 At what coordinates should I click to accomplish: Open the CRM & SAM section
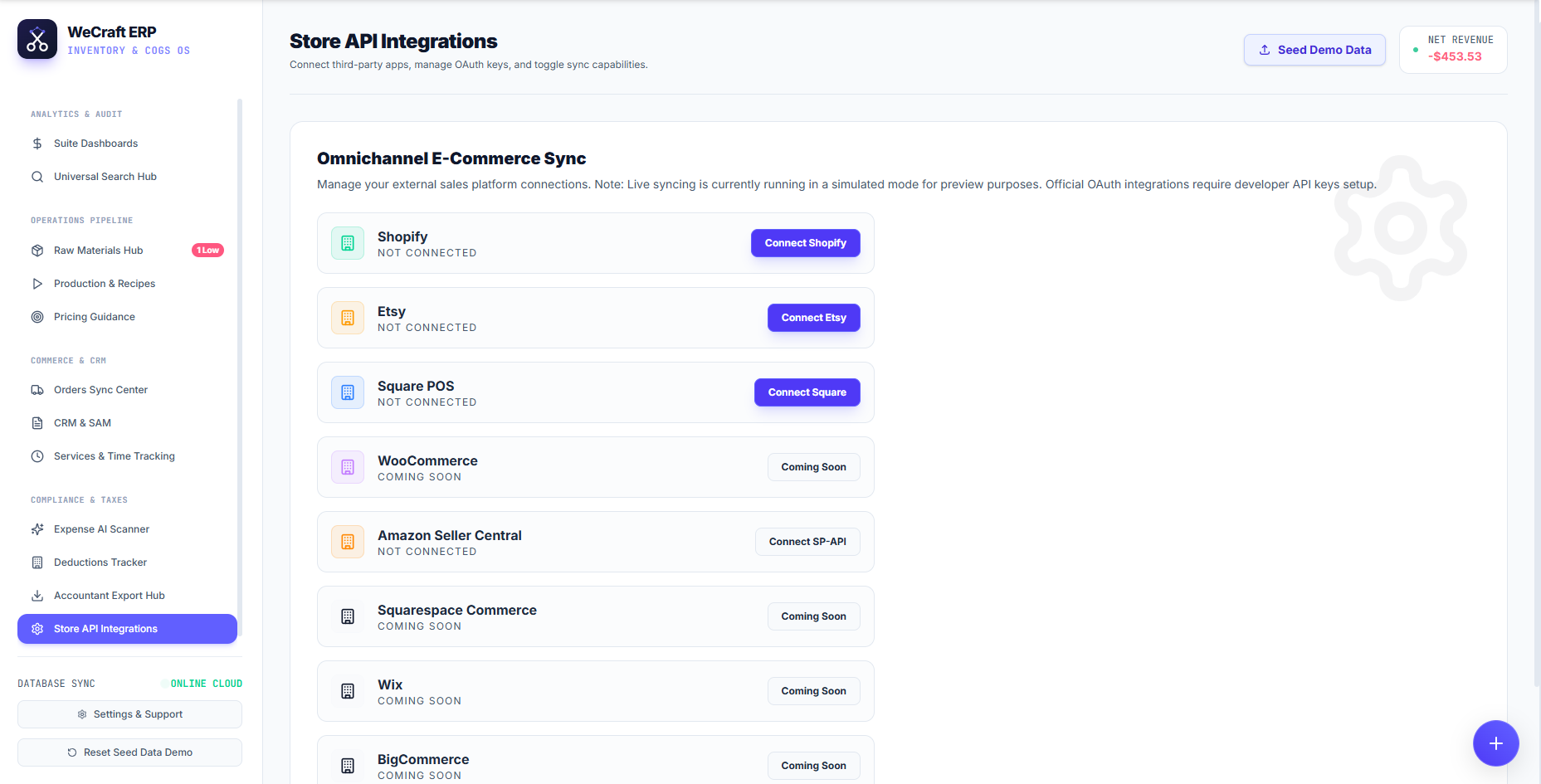pyautogui.click(x=127, y=423)
